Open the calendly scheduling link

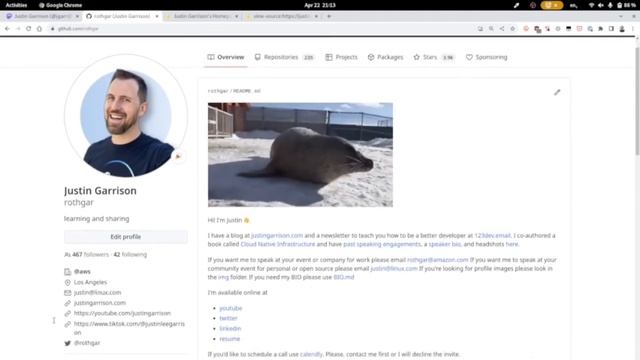tap(311, 354)
